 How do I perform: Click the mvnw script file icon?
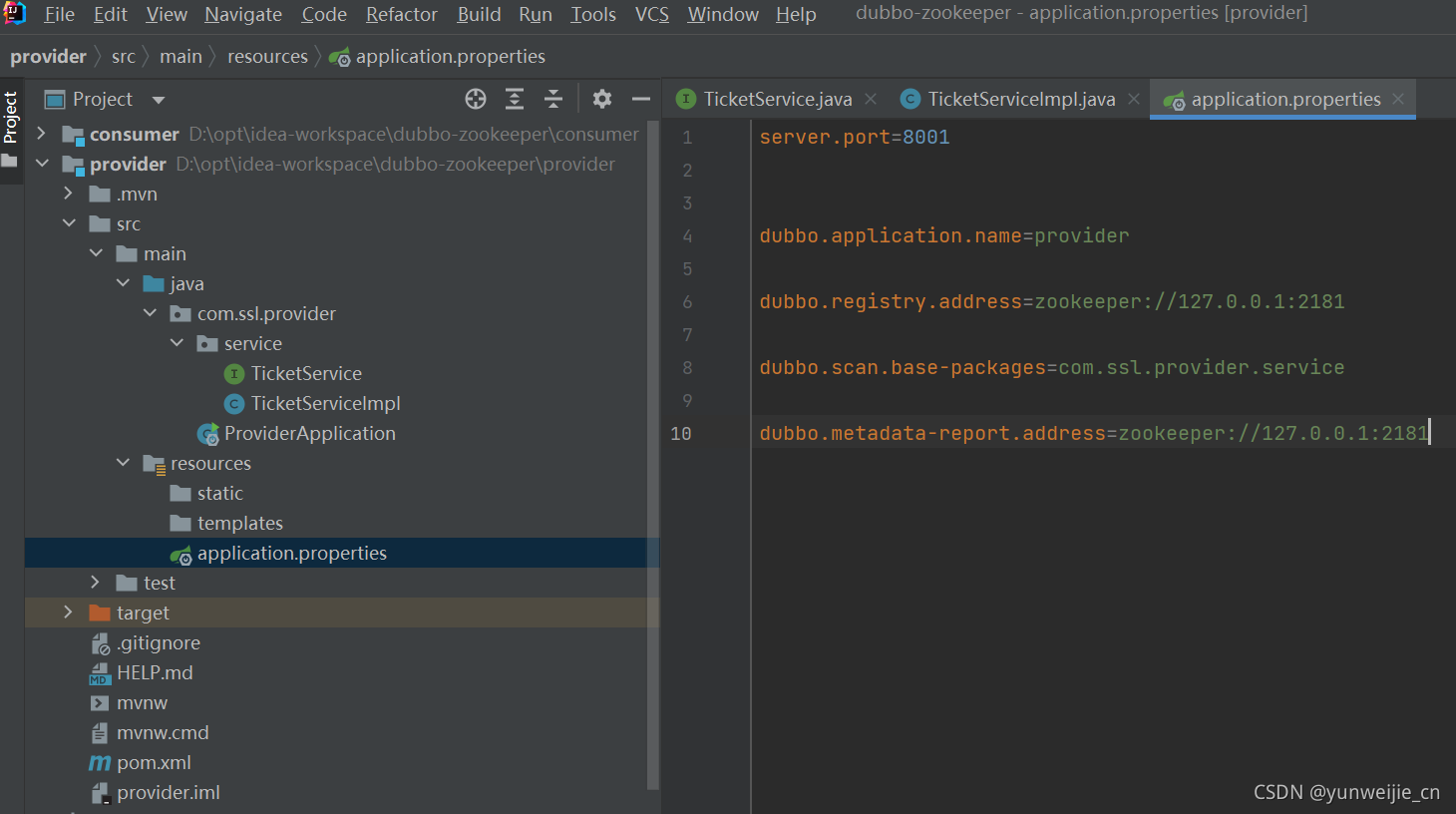pos(100,702)
